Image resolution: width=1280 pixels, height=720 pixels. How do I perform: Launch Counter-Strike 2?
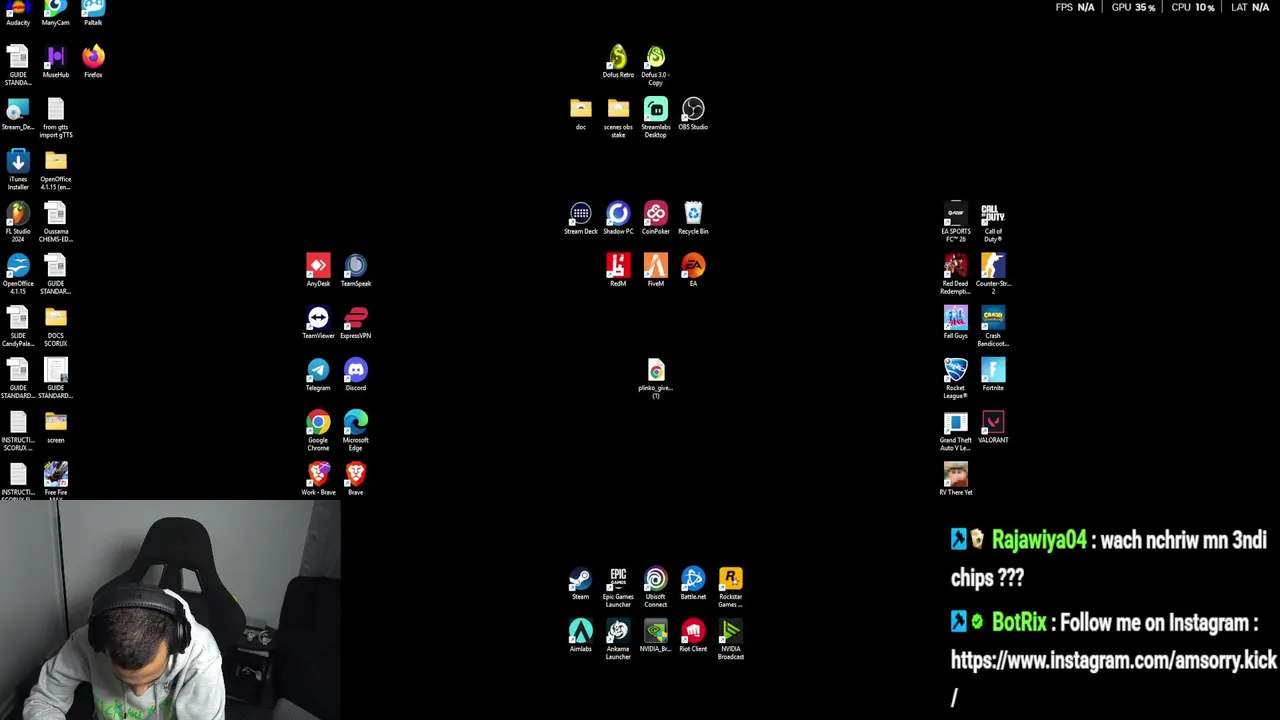pyautogui.click(x=993, y=274)
